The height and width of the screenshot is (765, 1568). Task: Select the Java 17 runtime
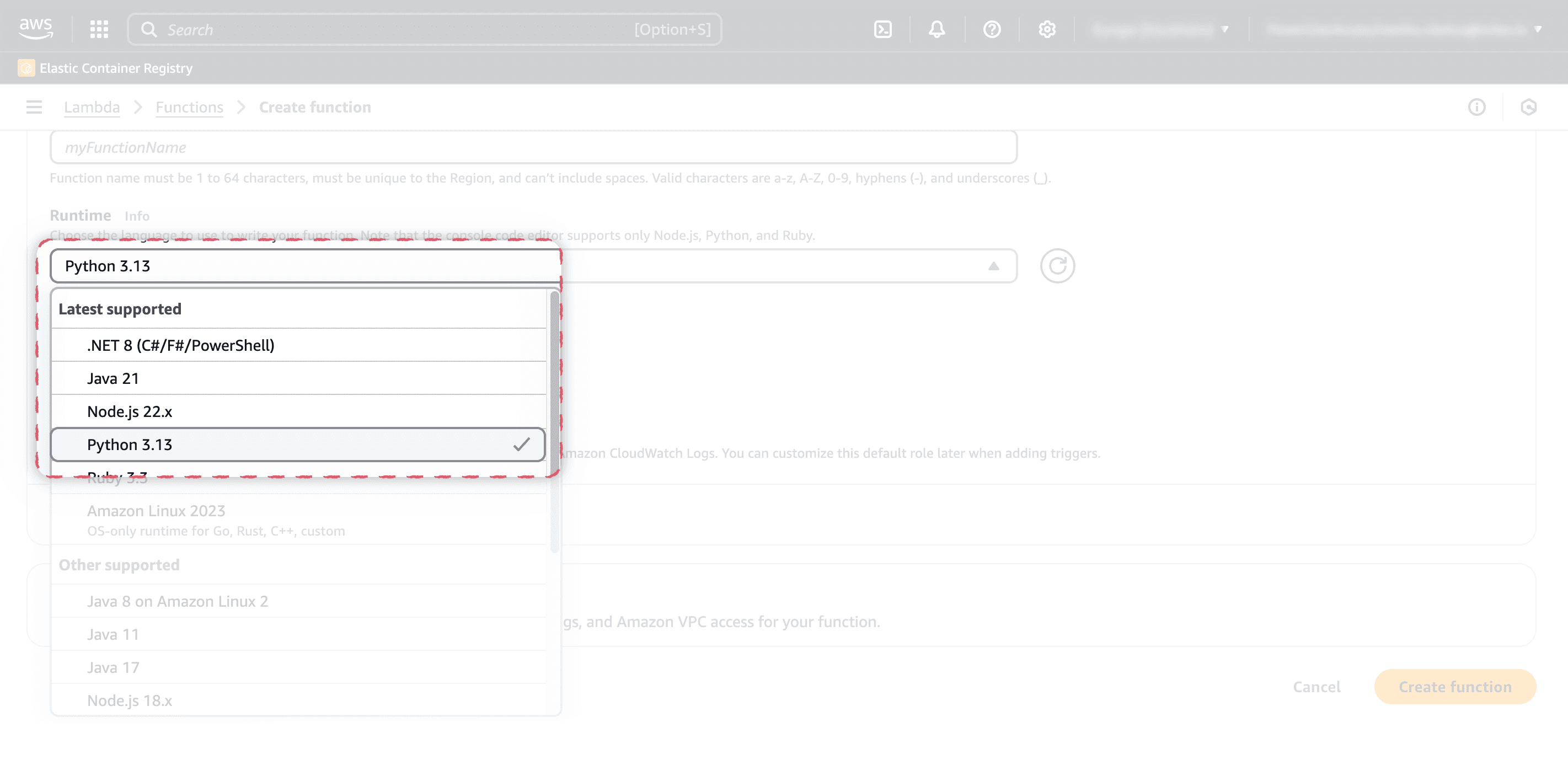tap(298, 668)
